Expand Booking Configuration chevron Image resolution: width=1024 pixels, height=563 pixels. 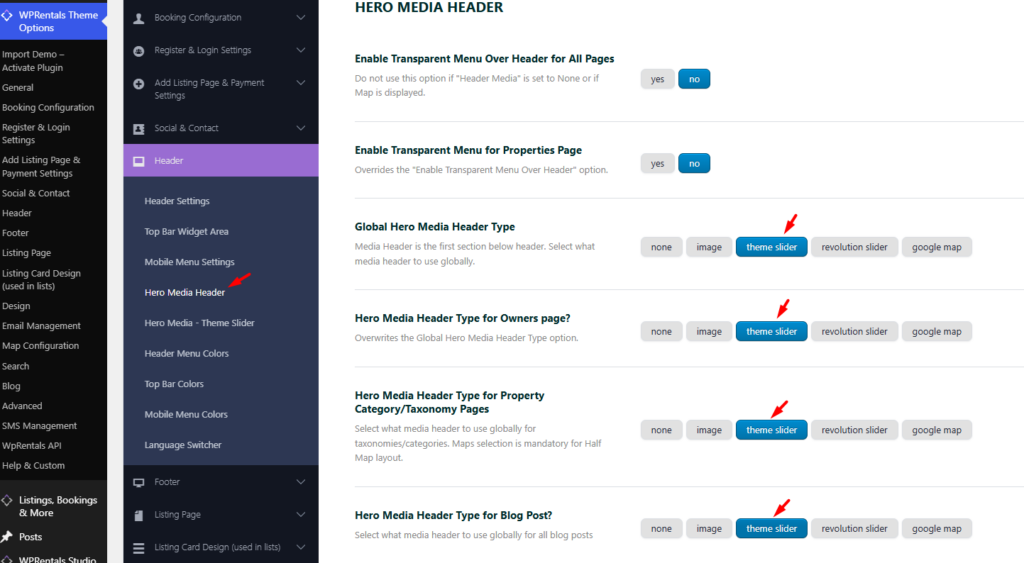point(300,18)
